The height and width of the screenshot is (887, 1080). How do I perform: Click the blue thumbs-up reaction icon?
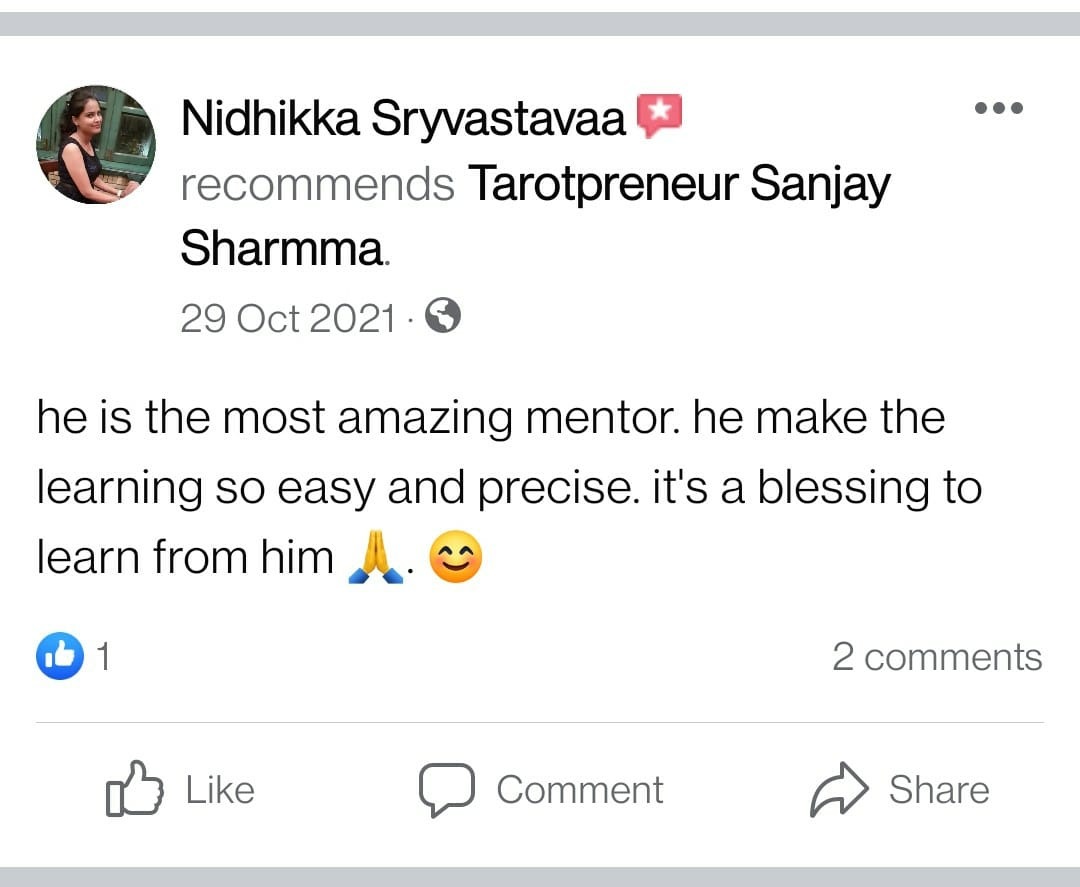click(60, 656)
